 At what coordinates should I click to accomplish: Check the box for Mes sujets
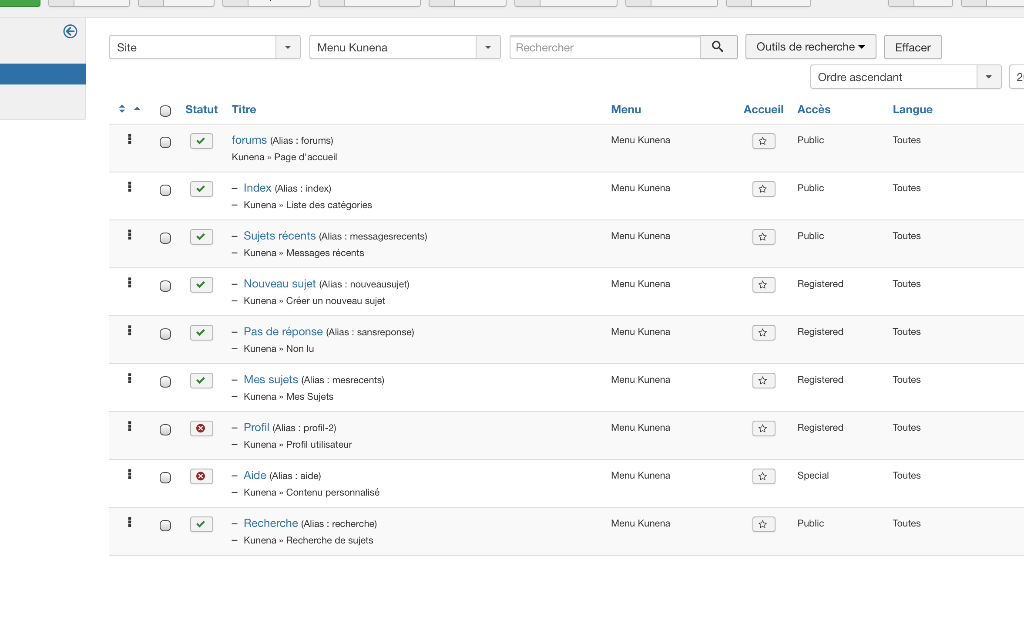(166, 382)
